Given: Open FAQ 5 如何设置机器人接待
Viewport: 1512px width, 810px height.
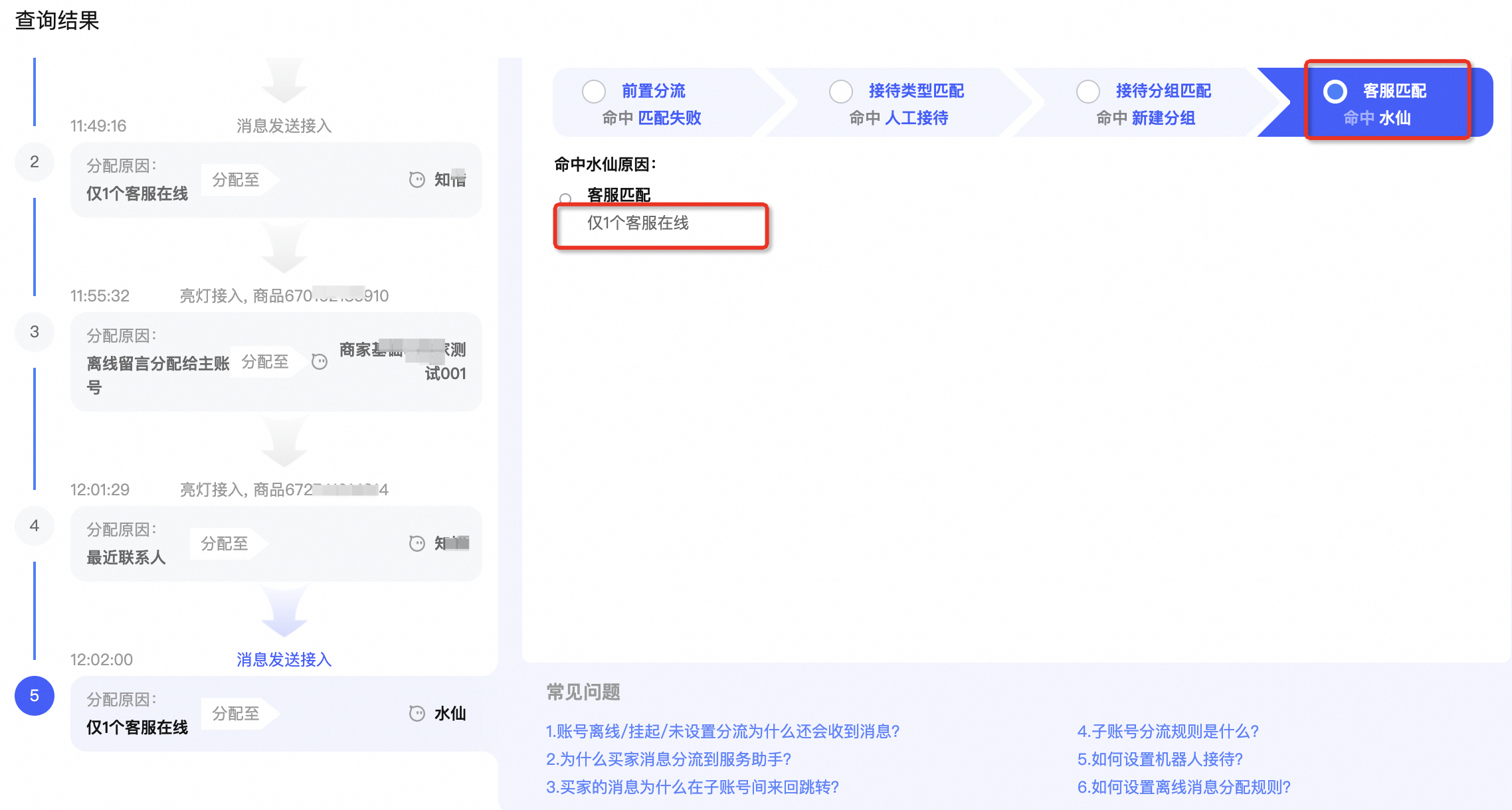Looking at the screenshot, I should [x=1160, y=759].
